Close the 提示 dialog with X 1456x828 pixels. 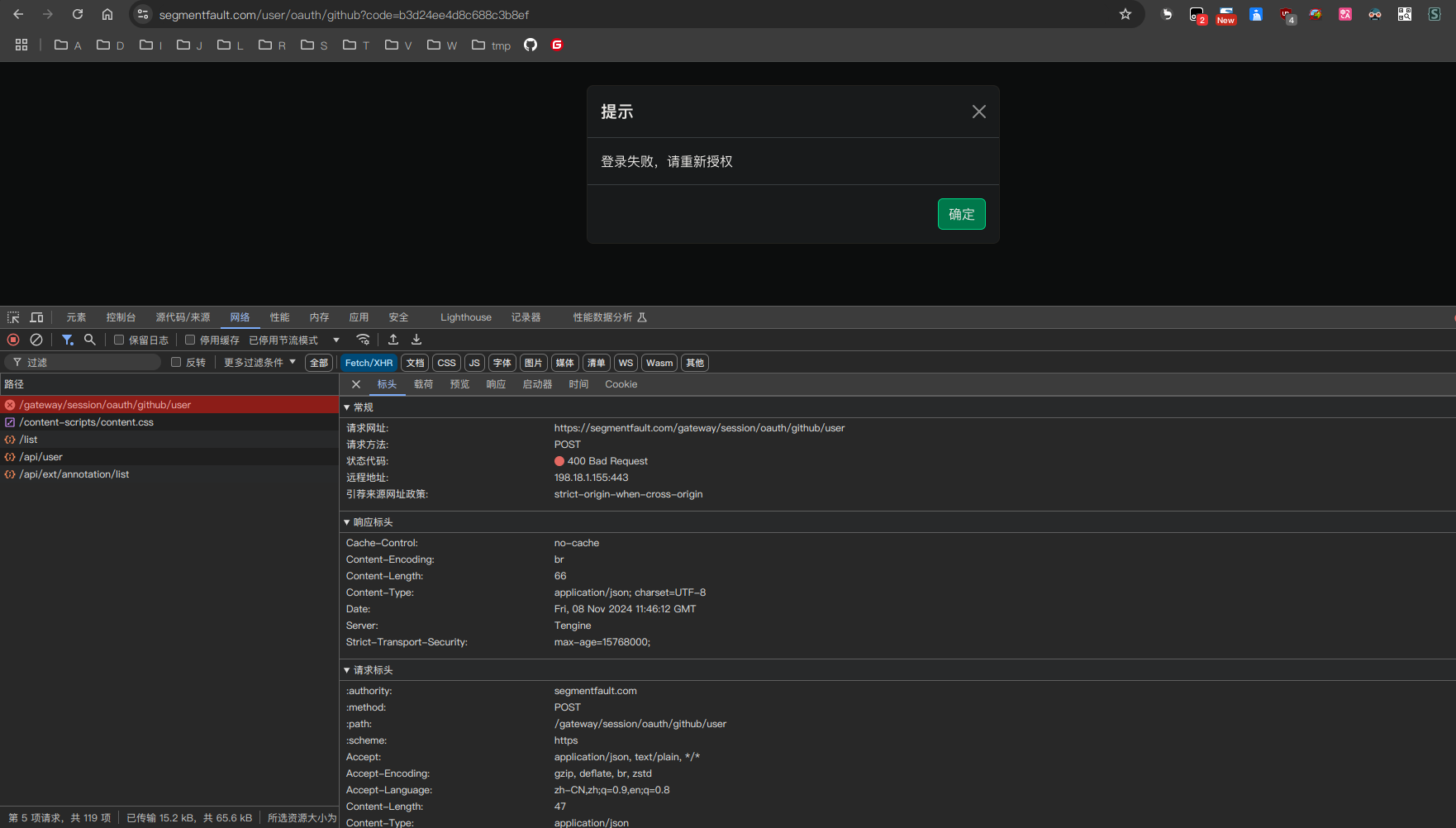[x=979, y=112]
